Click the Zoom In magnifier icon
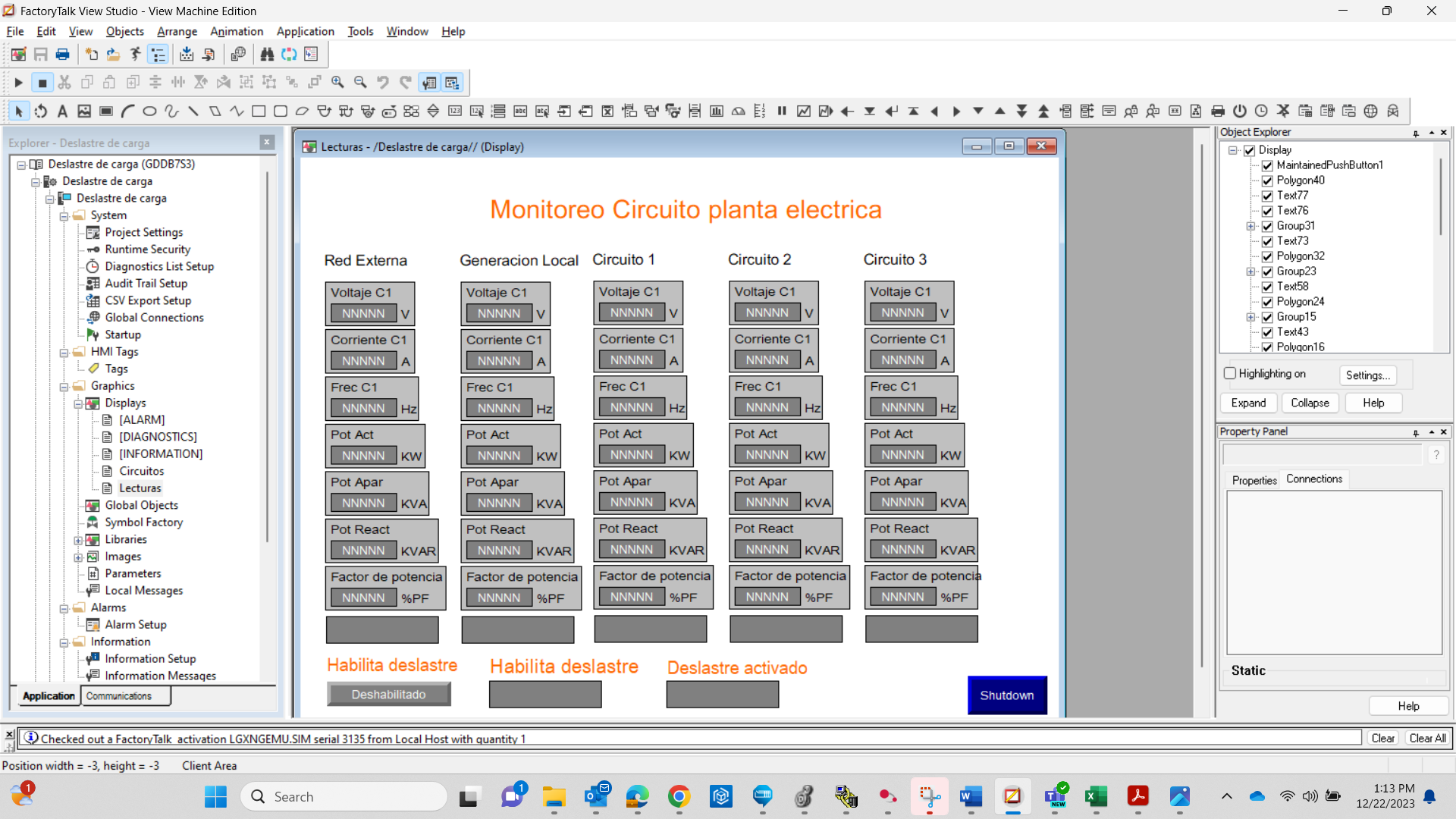 [x=337, y=83]
